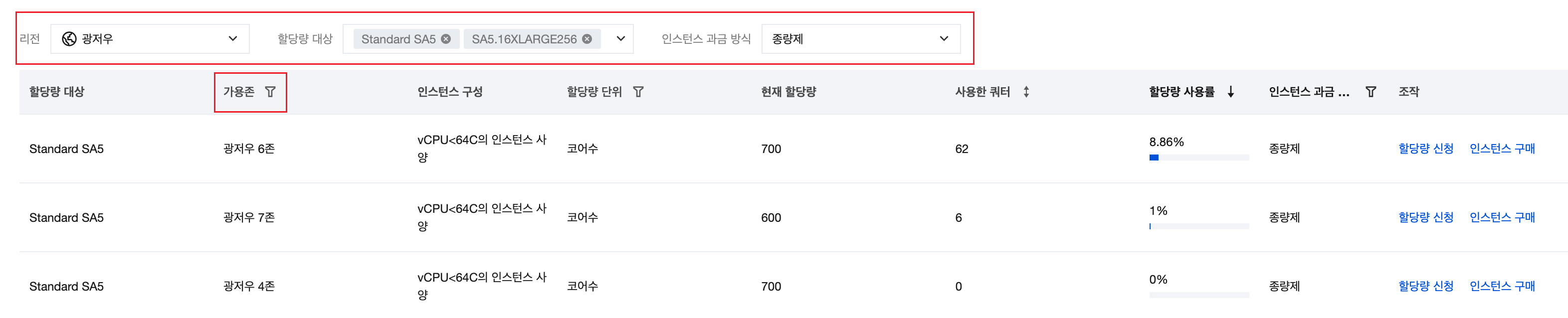Click 할당량 신청 for 광저우 7존
Image resolution: width=1568 pixels, height=318 pixels.
pyautogui.click(x=1425, y=217)
